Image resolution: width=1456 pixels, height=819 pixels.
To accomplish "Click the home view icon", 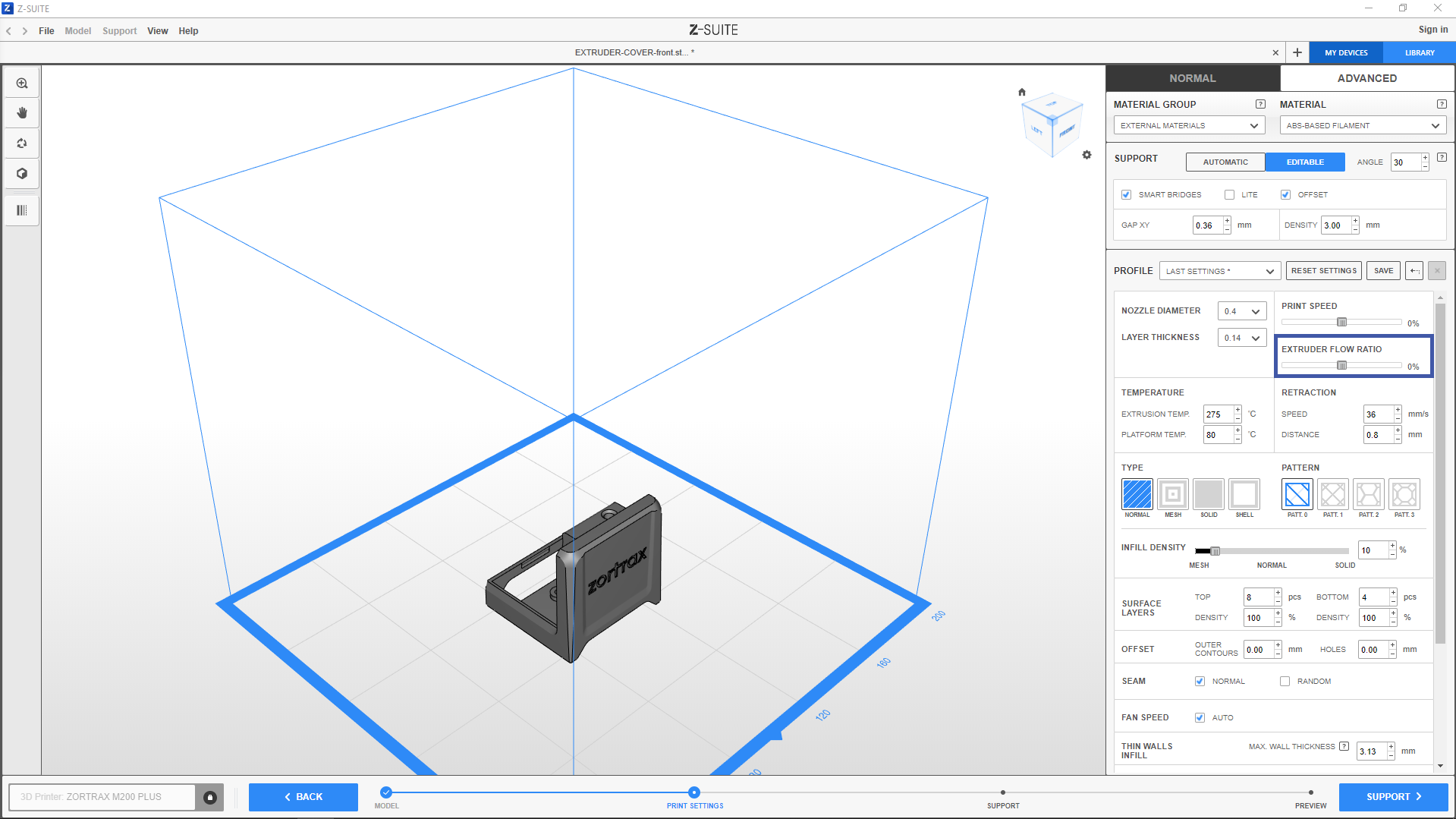I will pos(1022,92).
